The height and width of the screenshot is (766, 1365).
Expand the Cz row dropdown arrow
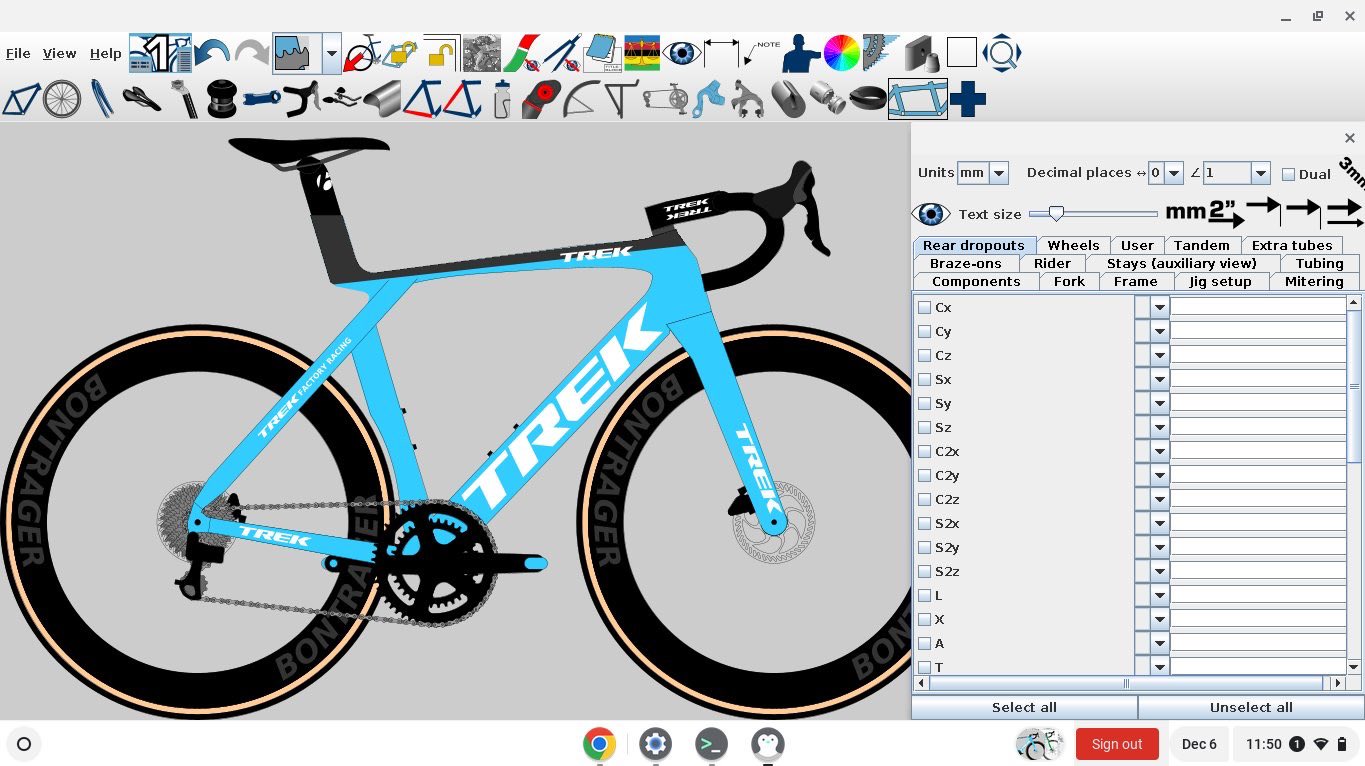[x=1160, y=355]
